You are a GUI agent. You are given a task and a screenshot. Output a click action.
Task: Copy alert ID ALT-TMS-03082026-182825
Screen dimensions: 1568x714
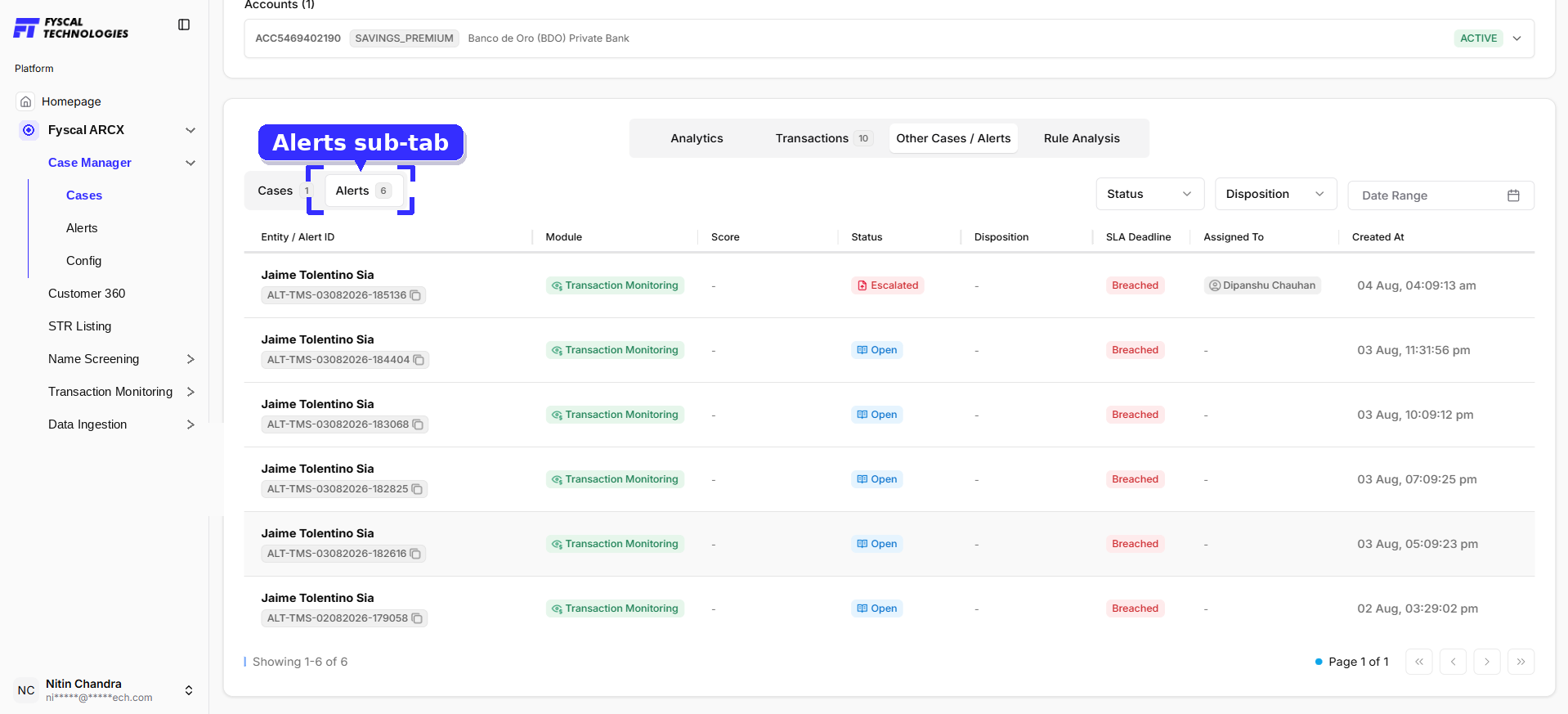[417, 489]
